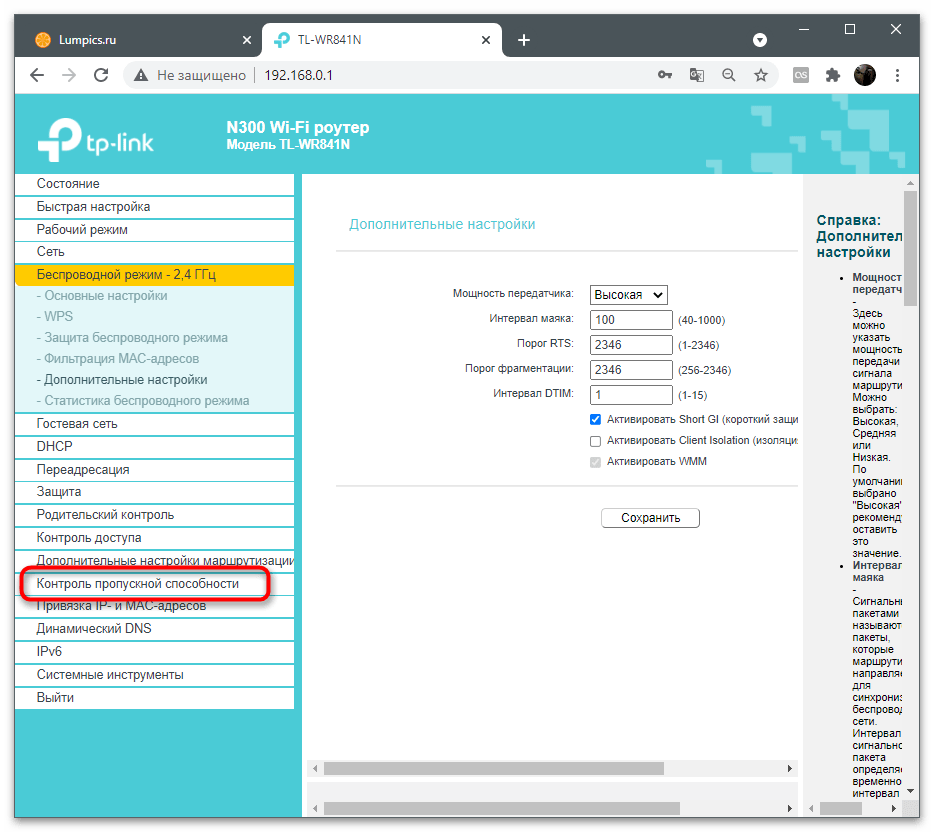Open Динамический DNS menu
The image size is (934, 832).
click(x=154, y=629)
